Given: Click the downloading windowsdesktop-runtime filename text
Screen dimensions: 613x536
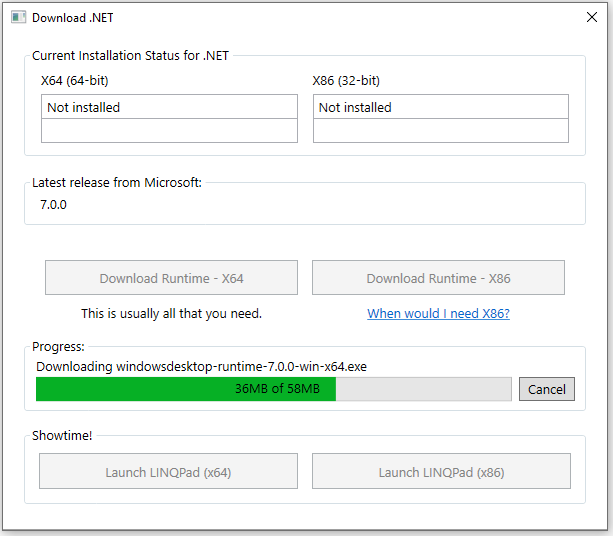Looking at the screenshot, I should (201, 367).
